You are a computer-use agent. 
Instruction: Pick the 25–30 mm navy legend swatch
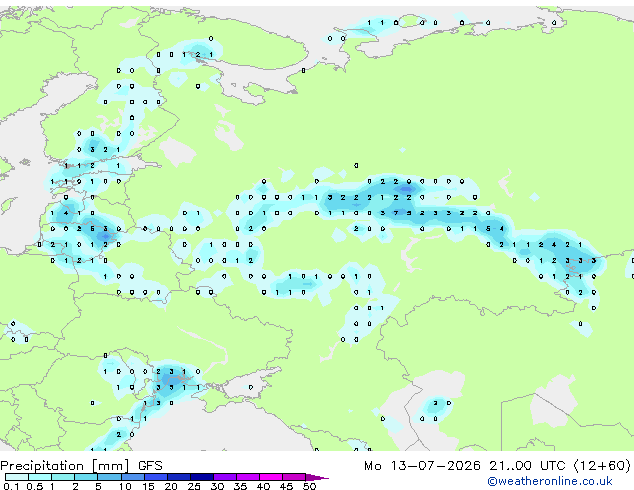[x=202, y=477]
